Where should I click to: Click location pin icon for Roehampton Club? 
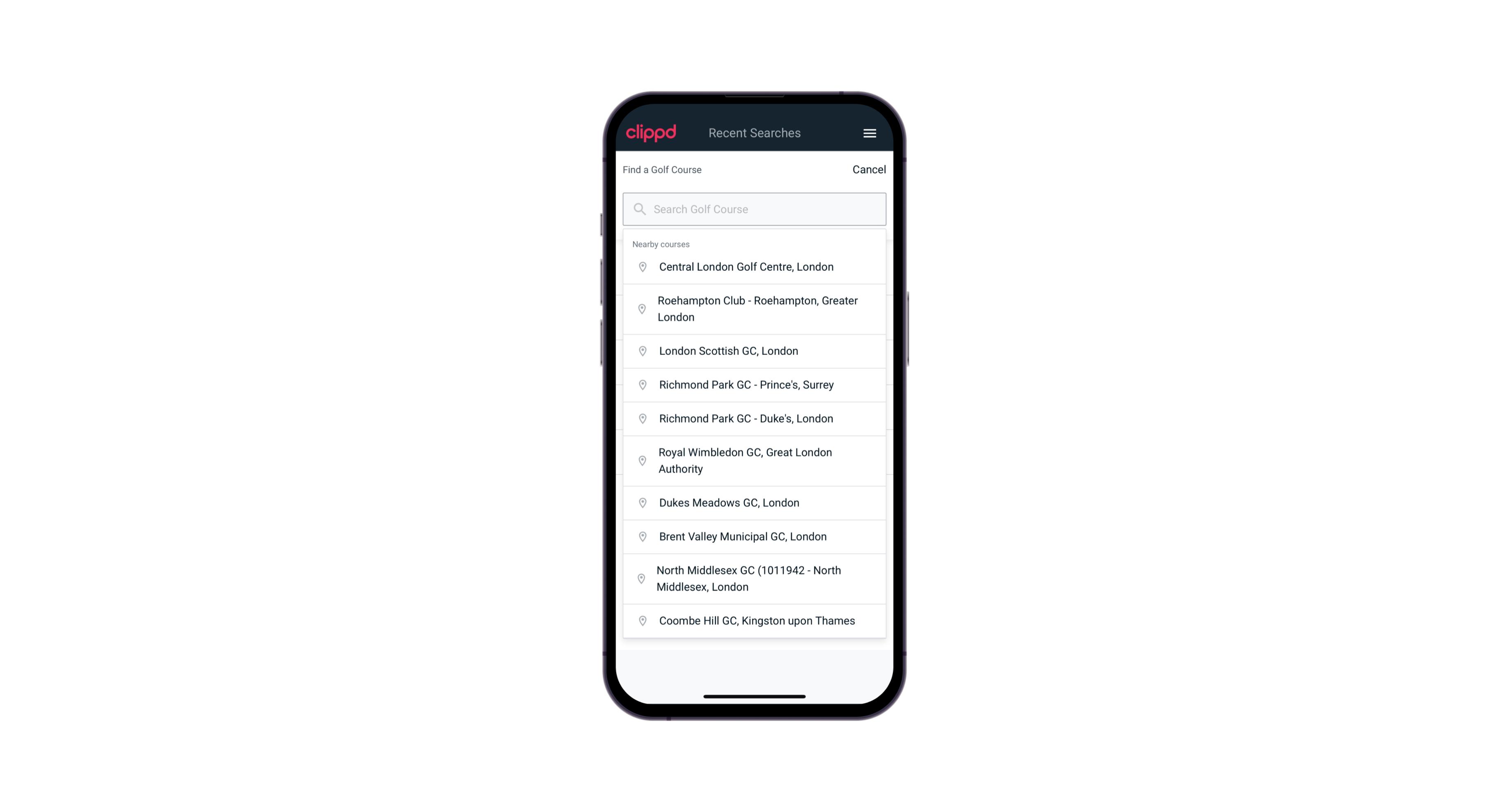tap(641, 309)
